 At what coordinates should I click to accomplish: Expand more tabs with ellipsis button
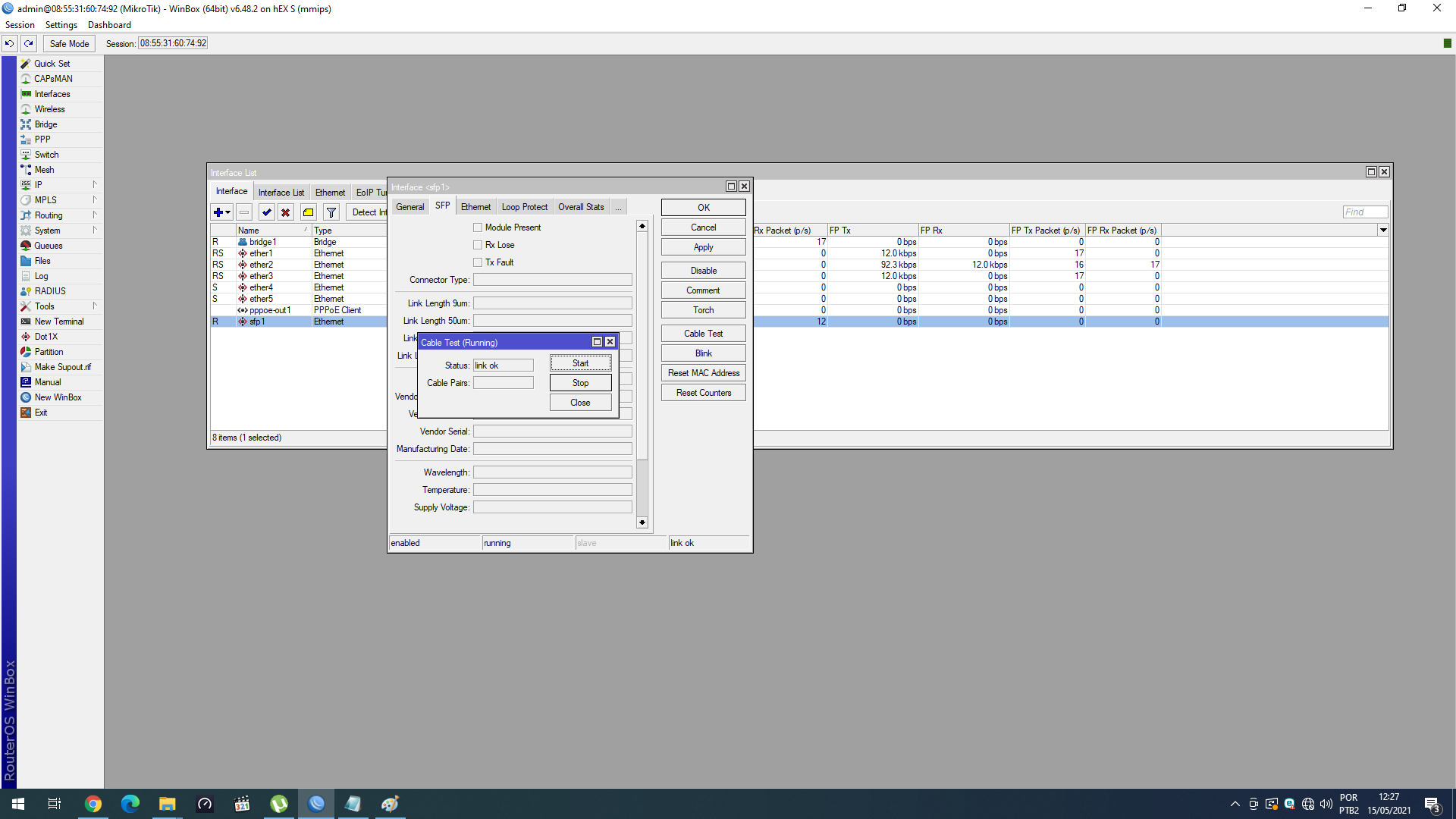619,207
